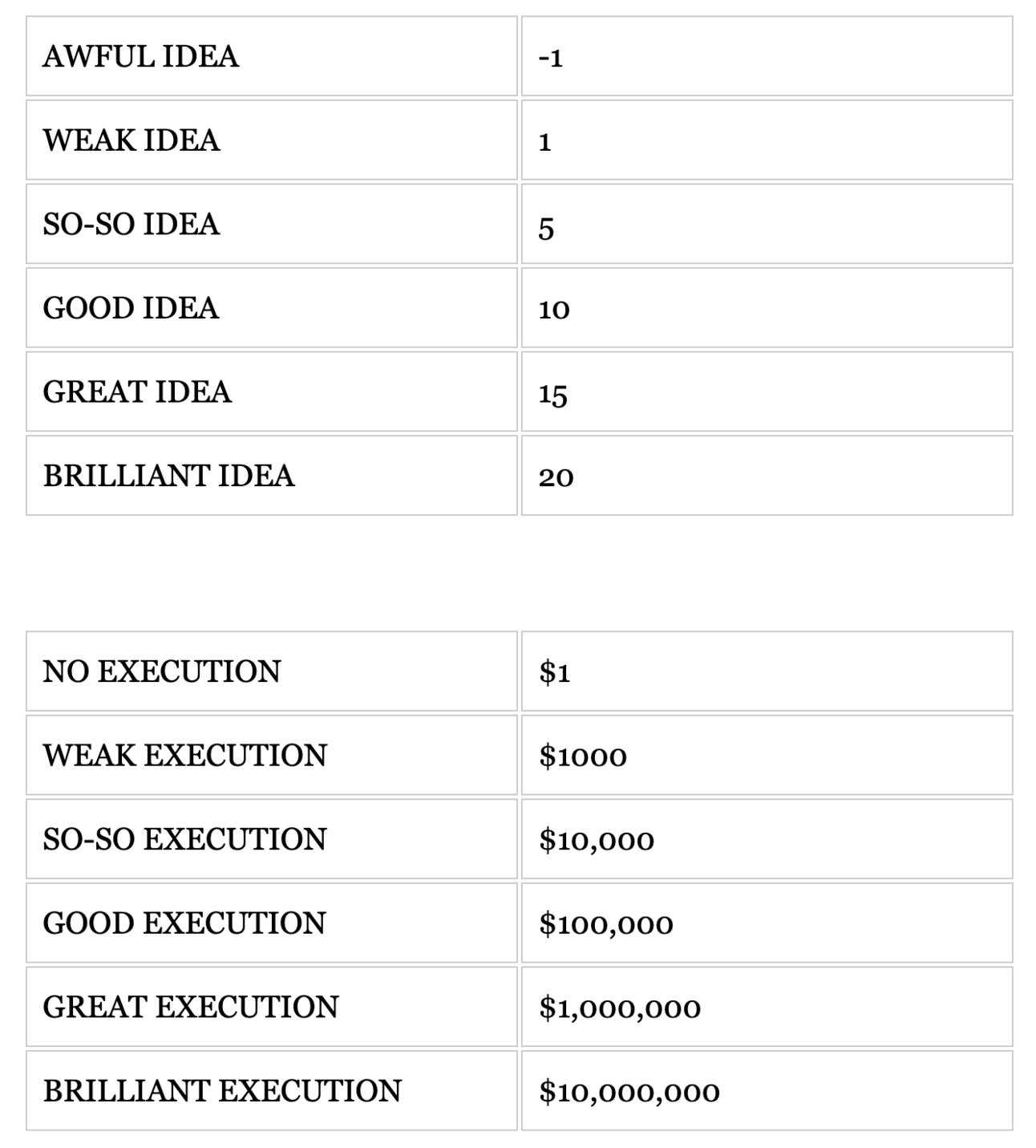Select the value 15 cell
The width and height of the screenshot is (1036, 1148).
click(x=553, y=393)
